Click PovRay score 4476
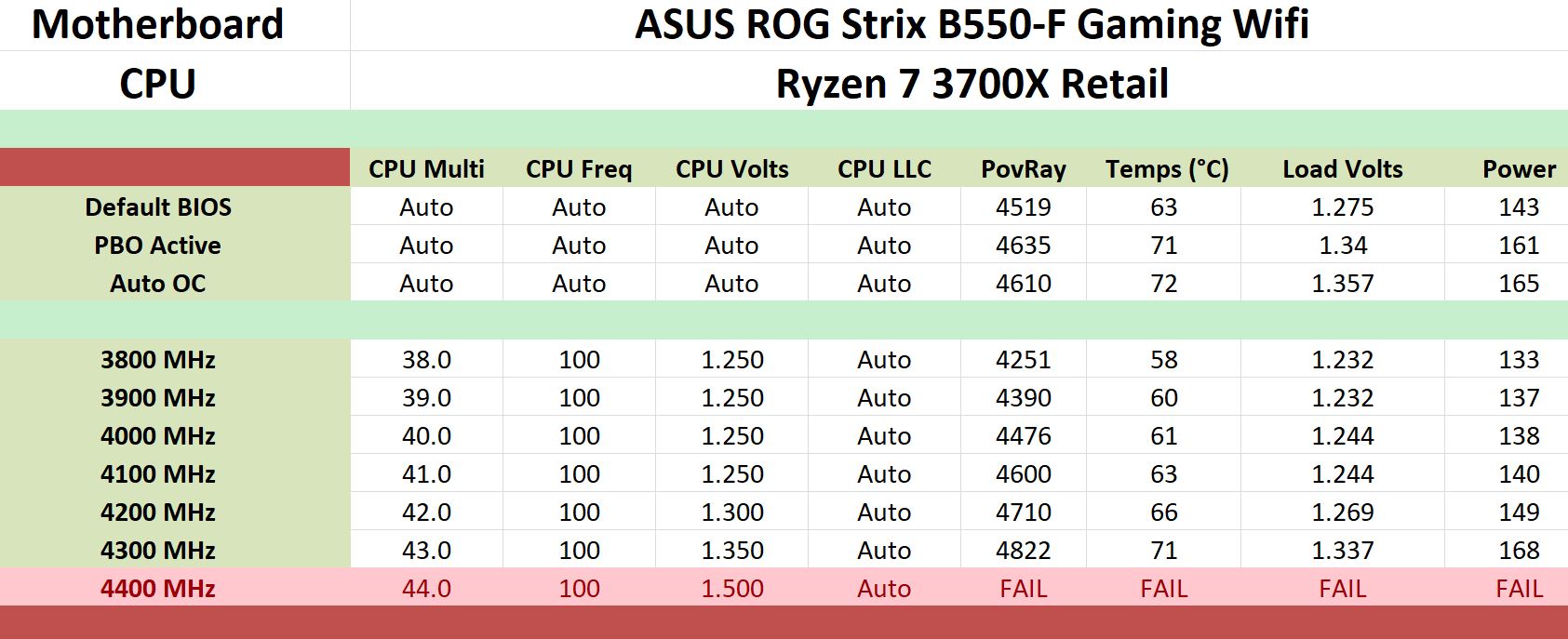 (1024, 436)
